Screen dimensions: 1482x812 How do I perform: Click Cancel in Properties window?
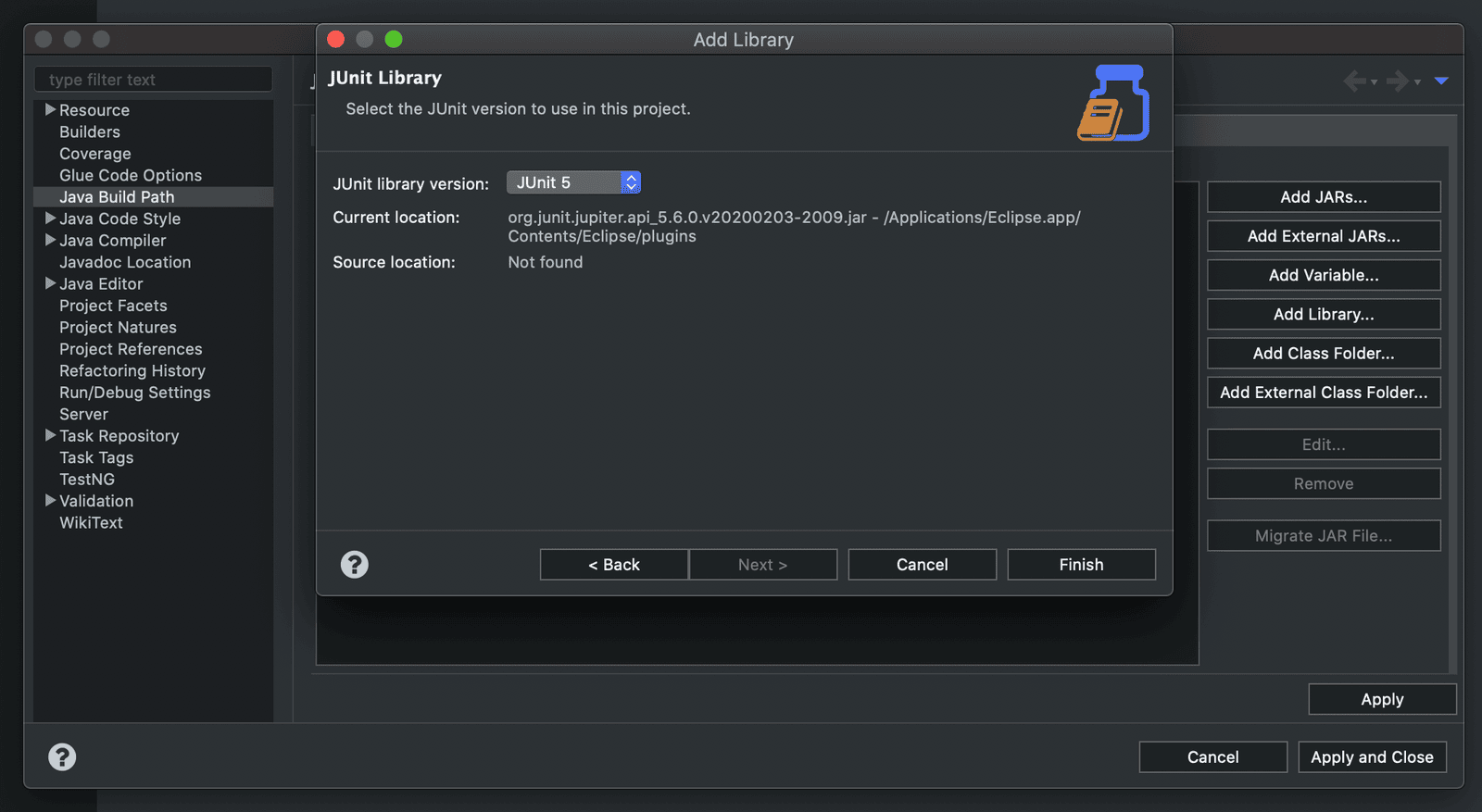(x=1212, y=757)
